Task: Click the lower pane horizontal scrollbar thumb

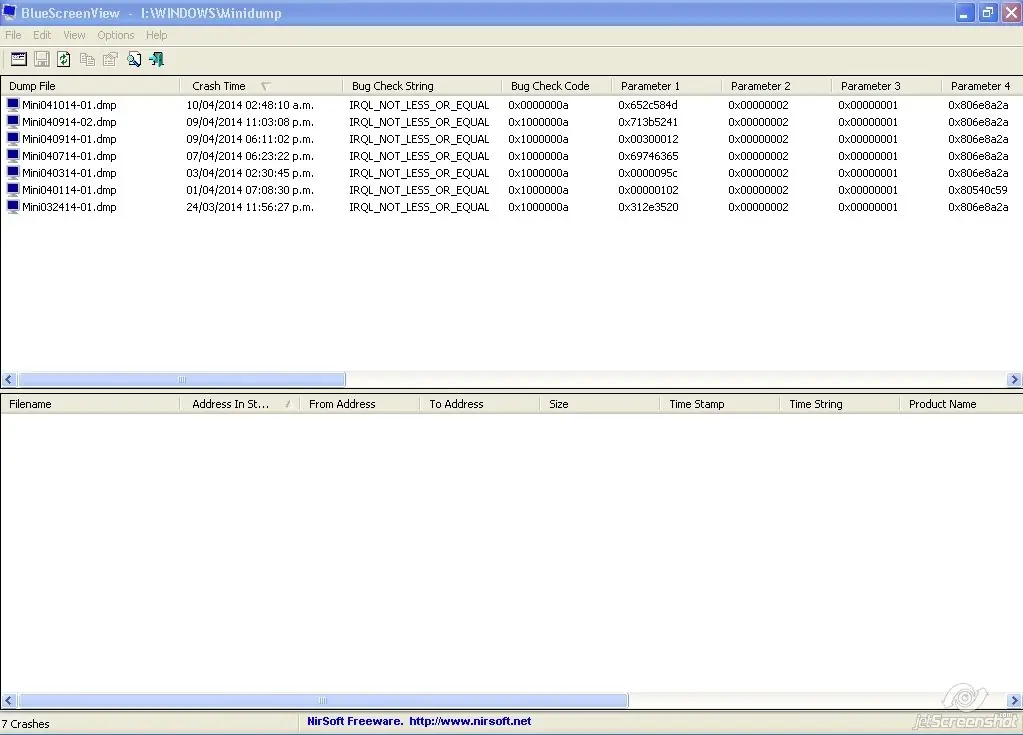Action: 323,700
